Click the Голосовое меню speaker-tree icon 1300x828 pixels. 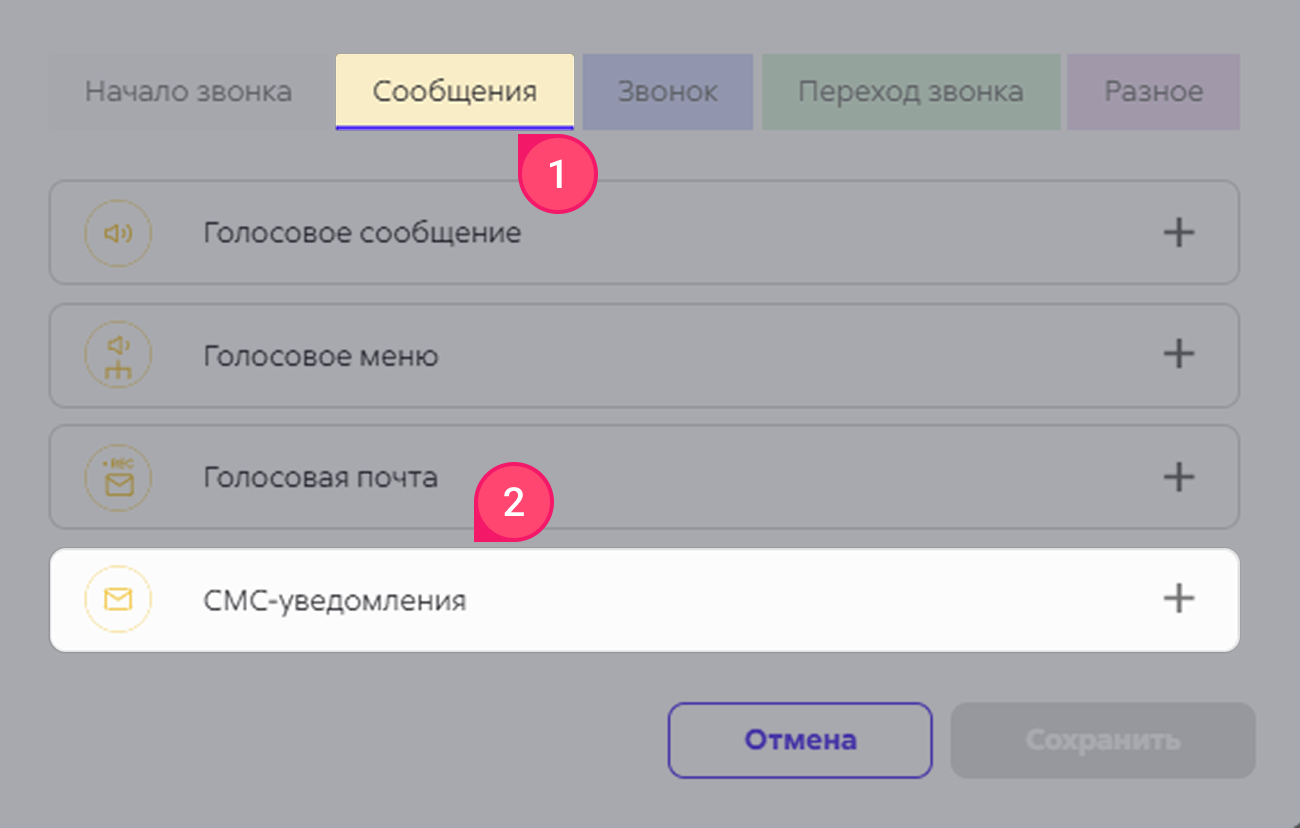pos(118,355)
